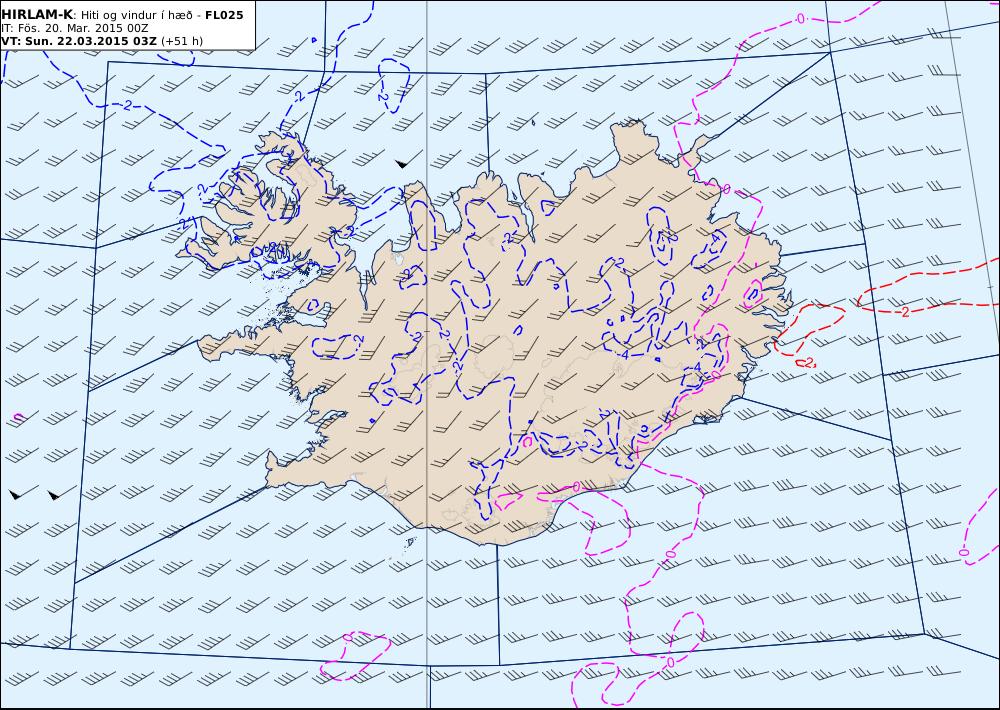The height and width of the screenshot is (710, 1000).
Task: Click the valid time line "VT: Sun. 22.03.2015 03Z"
Action: click(78, 41)
